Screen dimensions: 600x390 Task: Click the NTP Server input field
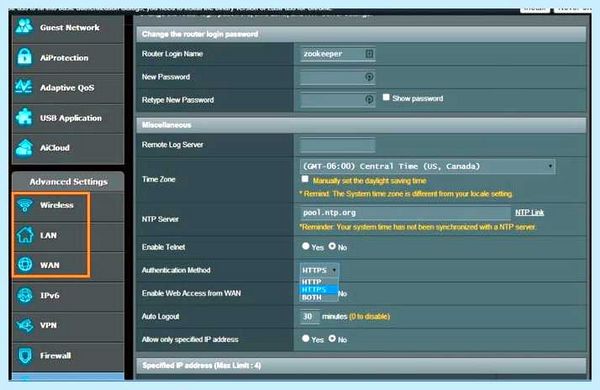pos(405,213)
